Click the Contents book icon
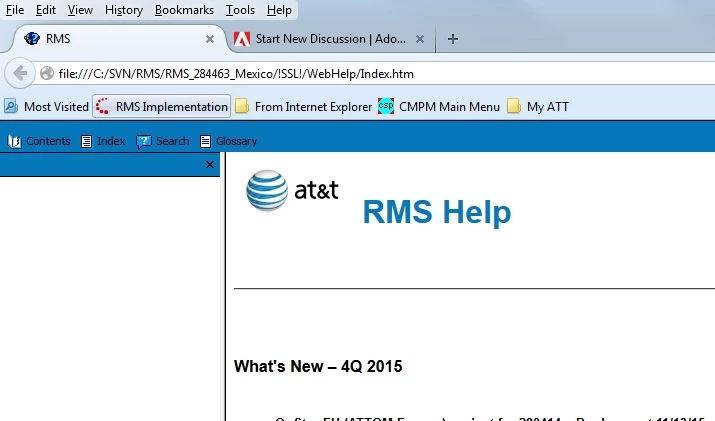The height and width of the screenshot is (421, 715). point(15,142)
